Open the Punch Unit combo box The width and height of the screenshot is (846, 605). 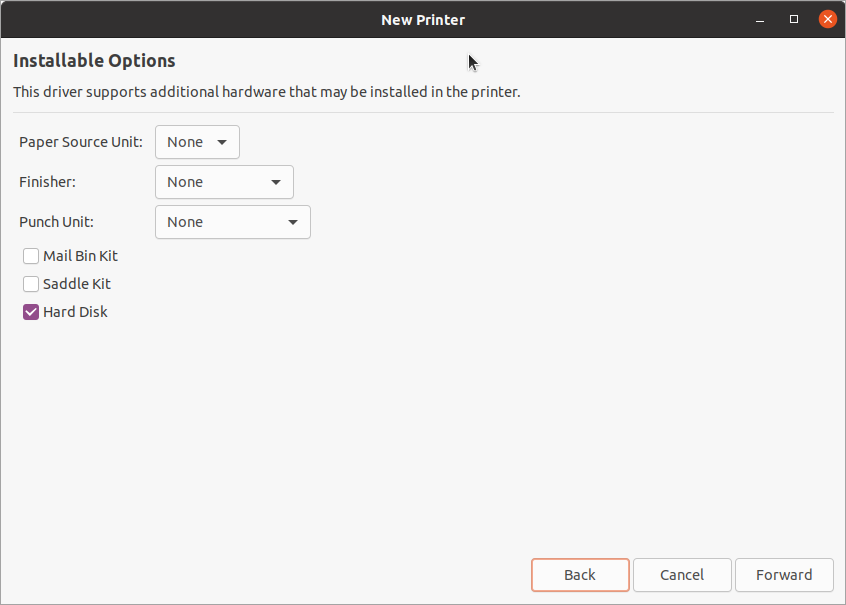coord(232,222)
